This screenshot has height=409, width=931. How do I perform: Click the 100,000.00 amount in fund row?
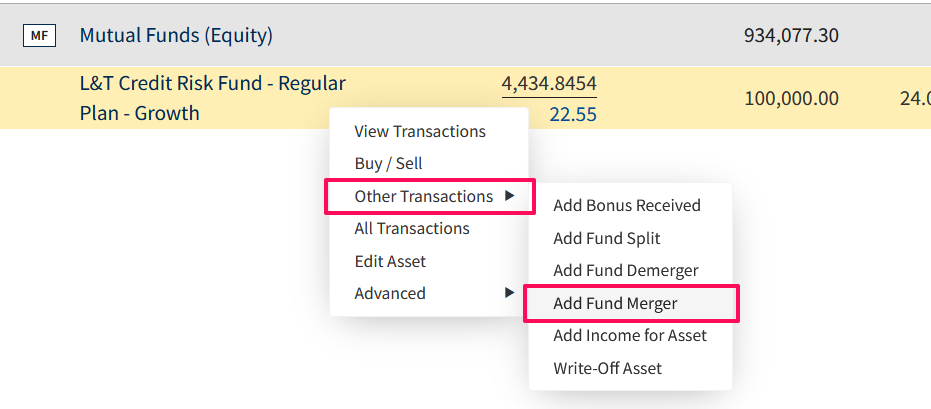pyautogui.click(x=791, y=99)
